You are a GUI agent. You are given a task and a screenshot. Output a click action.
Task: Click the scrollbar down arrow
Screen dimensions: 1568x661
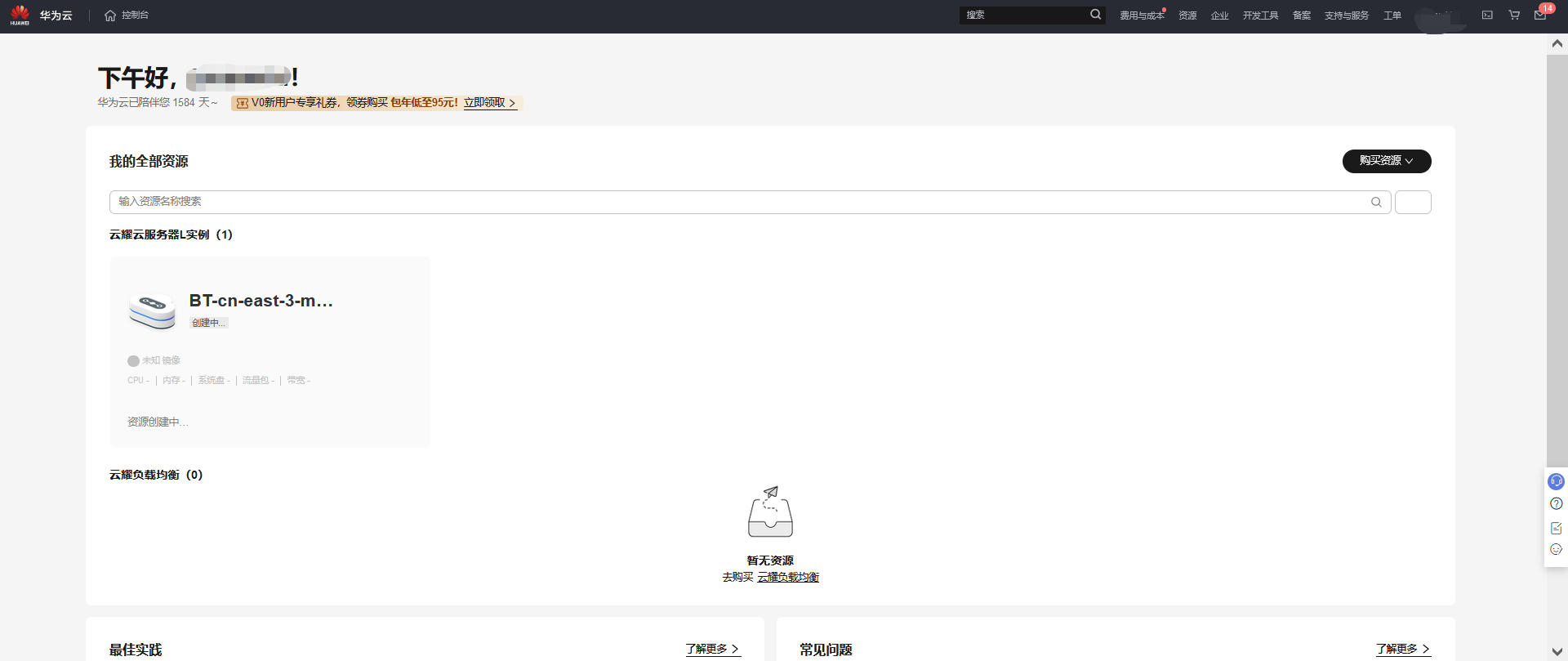coord(1557,651)
